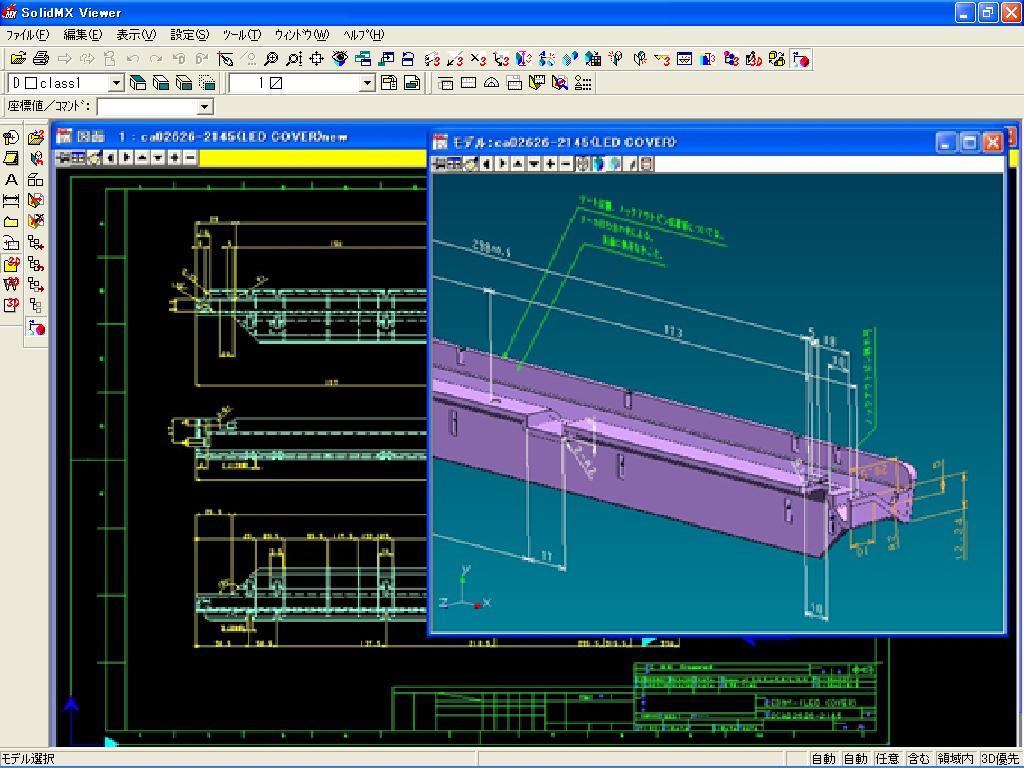Open the ファイル(F) menu
The image size is (1024, 768).
(27, 35)
